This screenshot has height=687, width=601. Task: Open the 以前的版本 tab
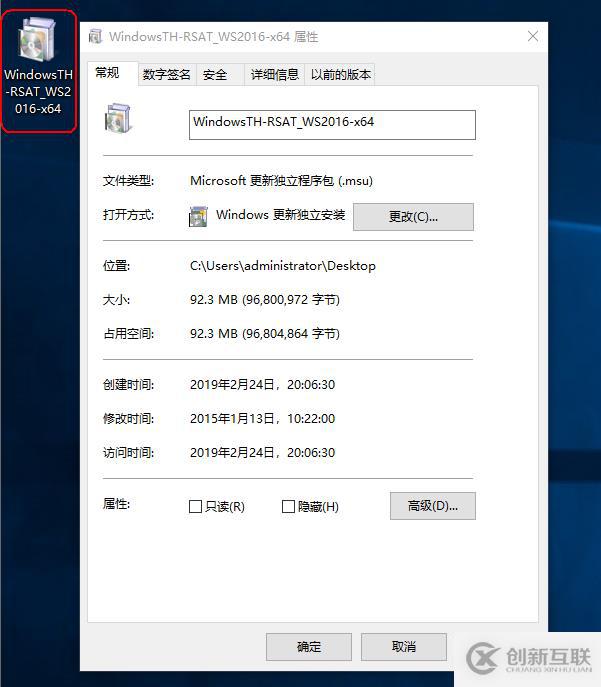(340, 74)
